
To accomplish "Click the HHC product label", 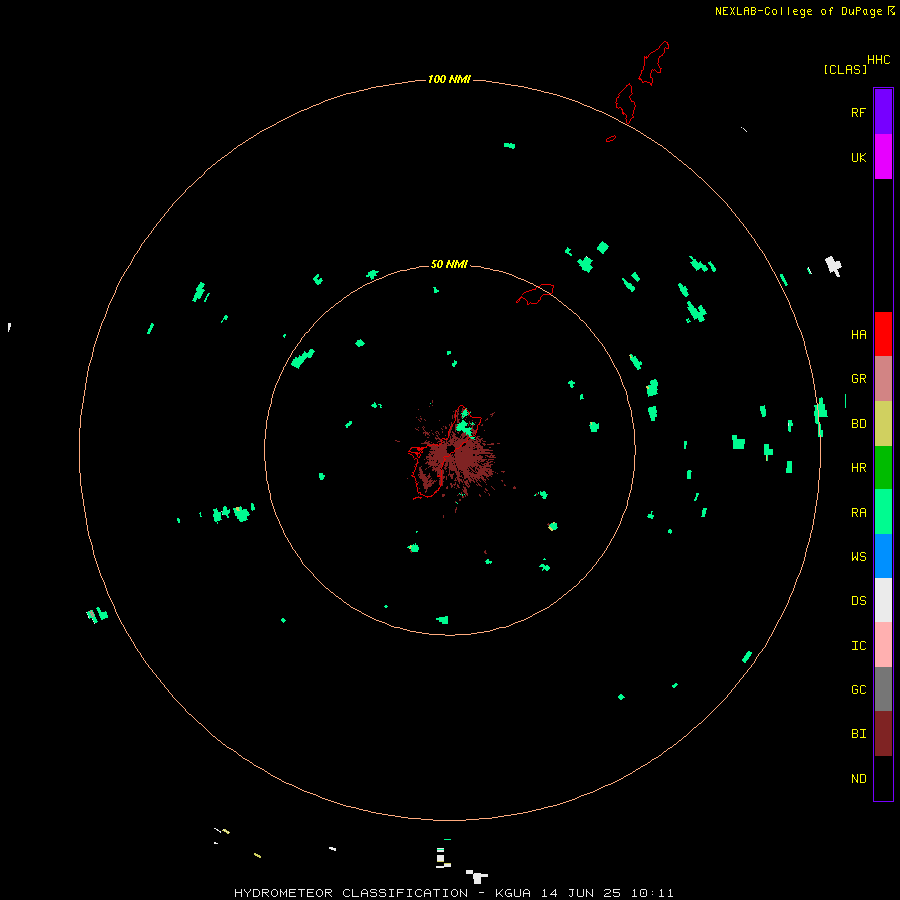I will point(878,59).
